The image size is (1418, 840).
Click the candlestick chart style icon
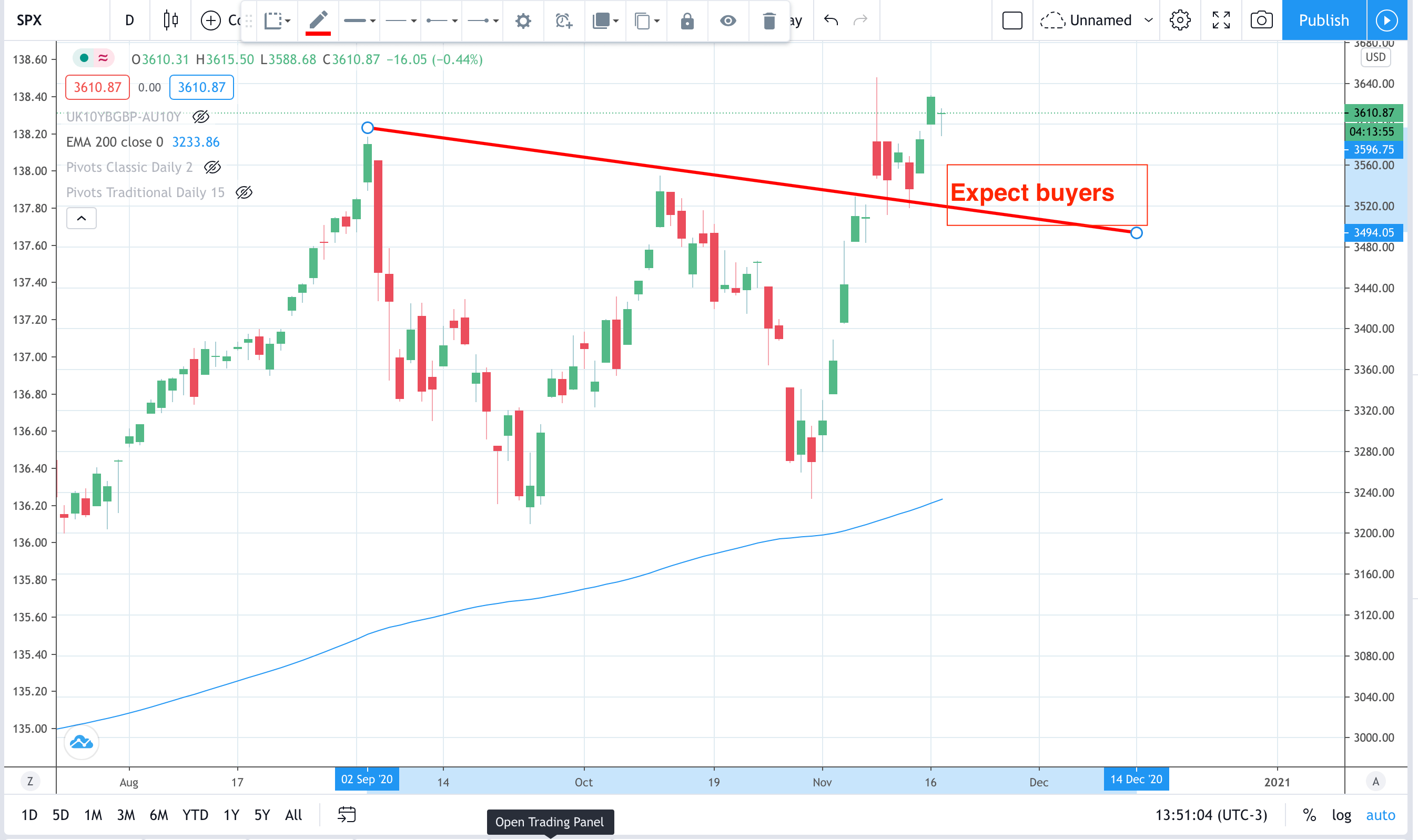(x=170, y=21)
